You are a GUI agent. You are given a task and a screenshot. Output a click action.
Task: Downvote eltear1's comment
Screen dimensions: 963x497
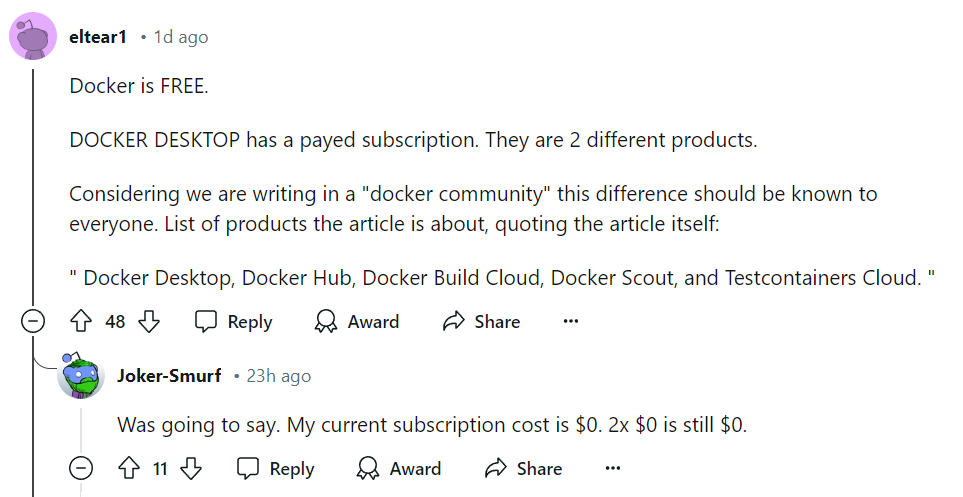(x=149, y=321)
